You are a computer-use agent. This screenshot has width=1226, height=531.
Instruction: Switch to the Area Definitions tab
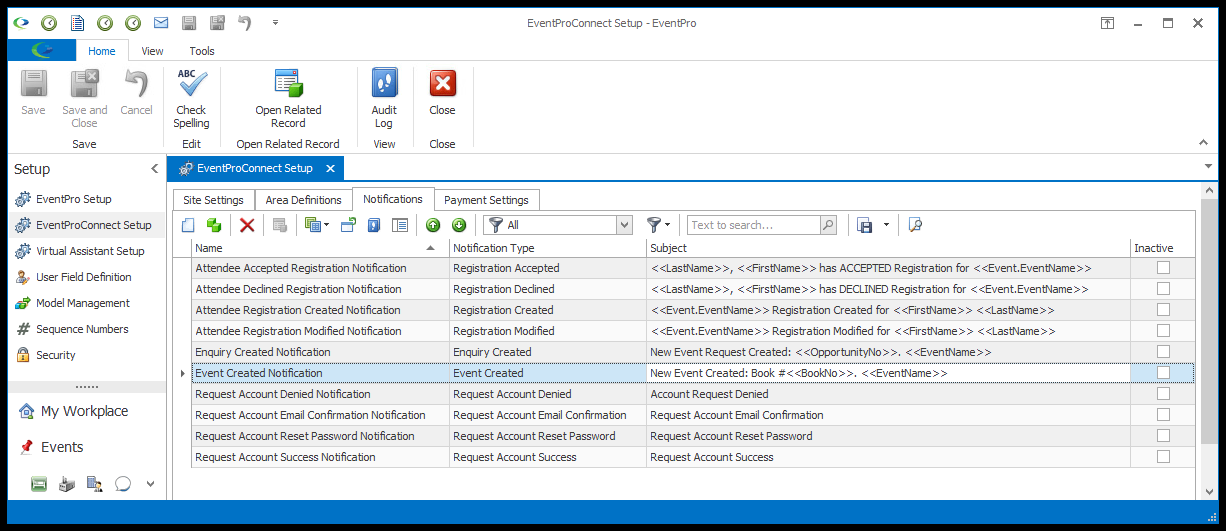click(304, 200)
